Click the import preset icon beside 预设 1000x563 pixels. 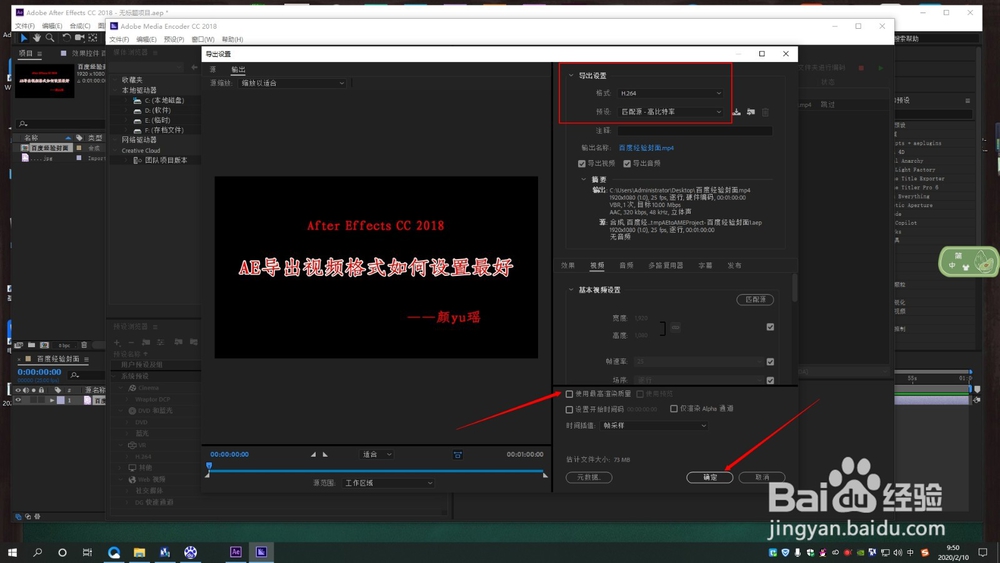pos(751,112)
